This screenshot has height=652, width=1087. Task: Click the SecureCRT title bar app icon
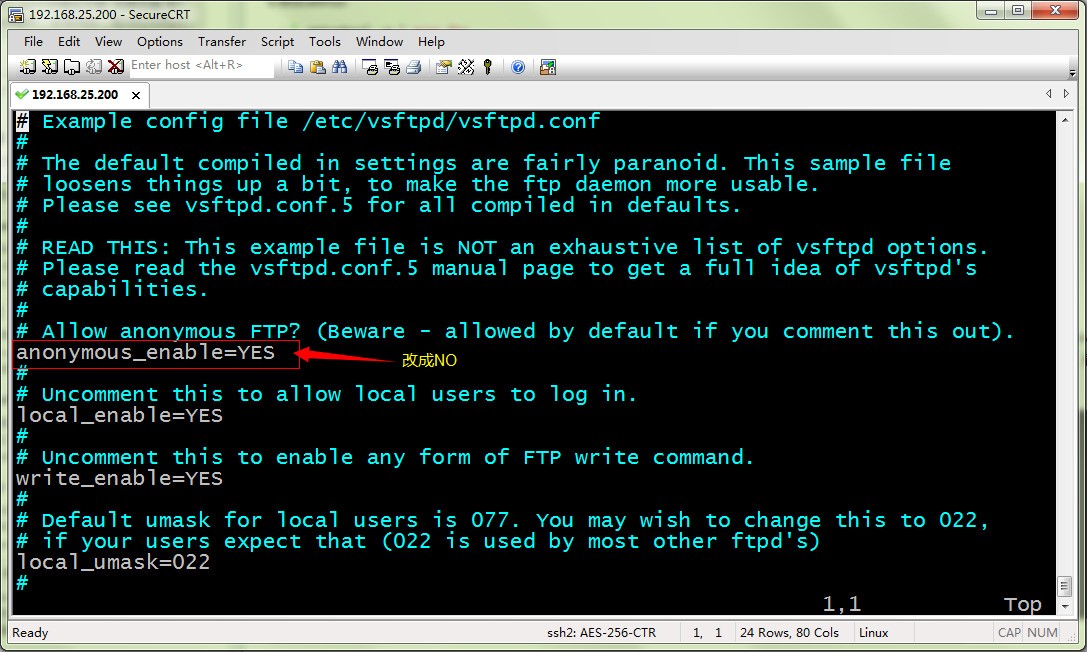(x=16, y=15)
